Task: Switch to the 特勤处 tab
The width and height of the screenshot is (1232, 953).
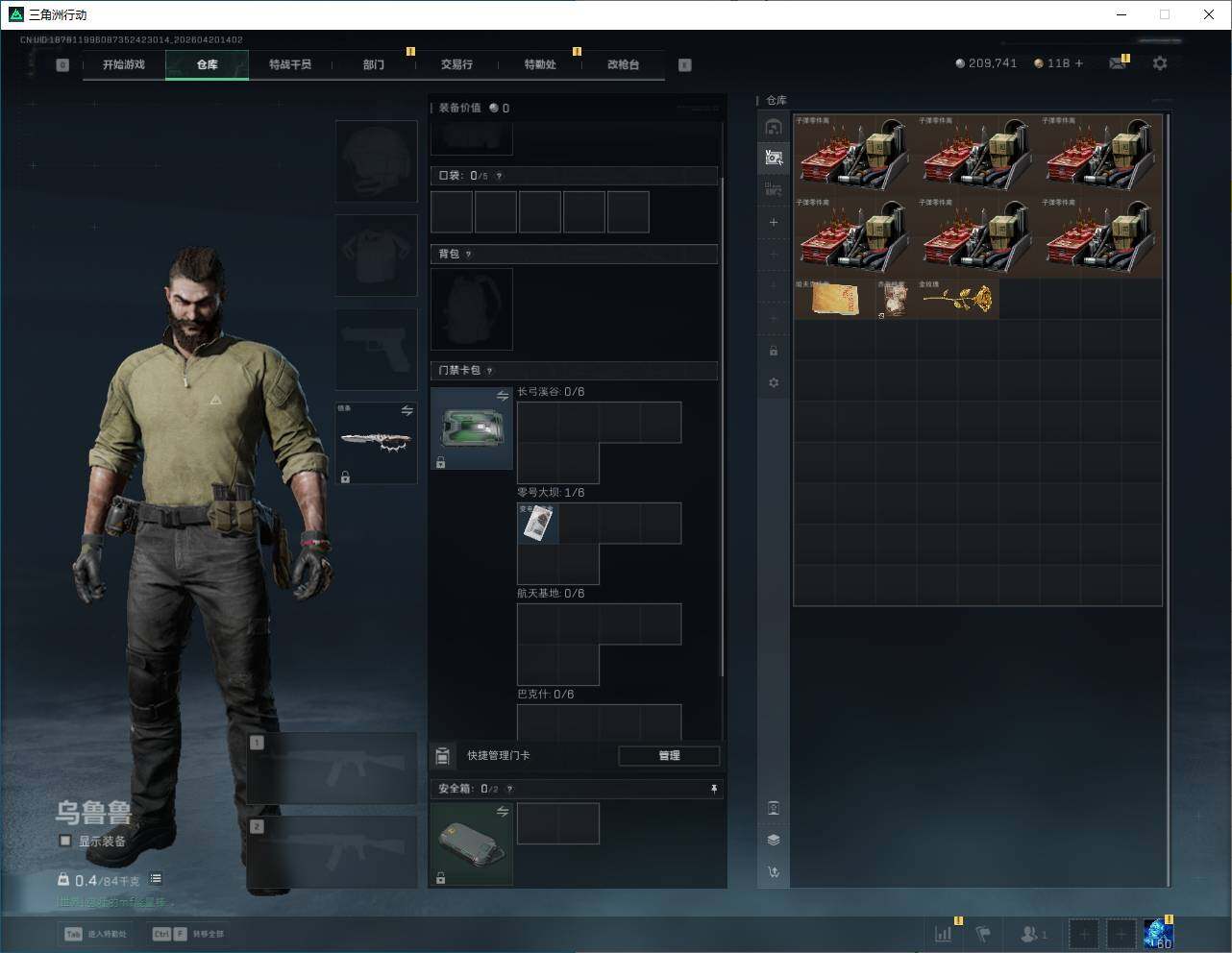Action: click(x=540, y=64)
